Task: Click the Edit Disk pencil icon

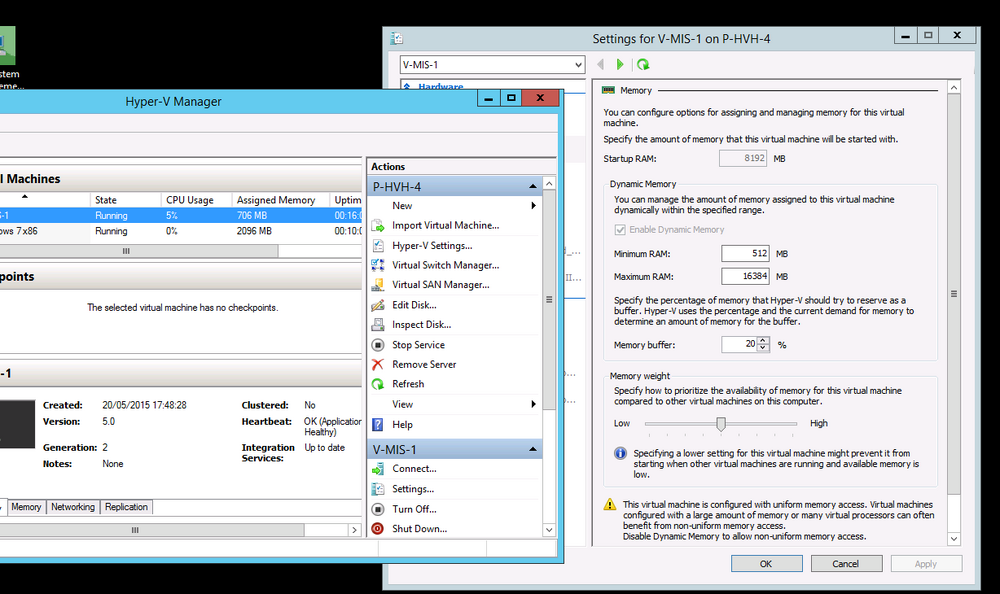Action: pyautogui.click(x=378, y=305)
